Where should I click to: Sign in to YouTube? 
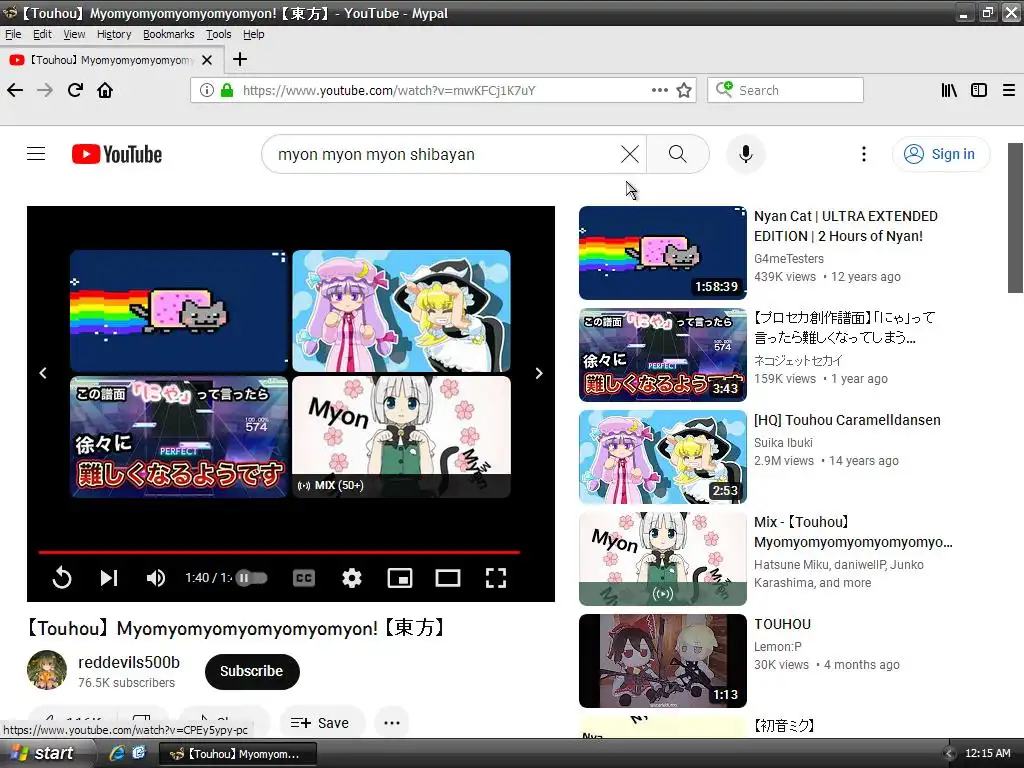[940, 154]
